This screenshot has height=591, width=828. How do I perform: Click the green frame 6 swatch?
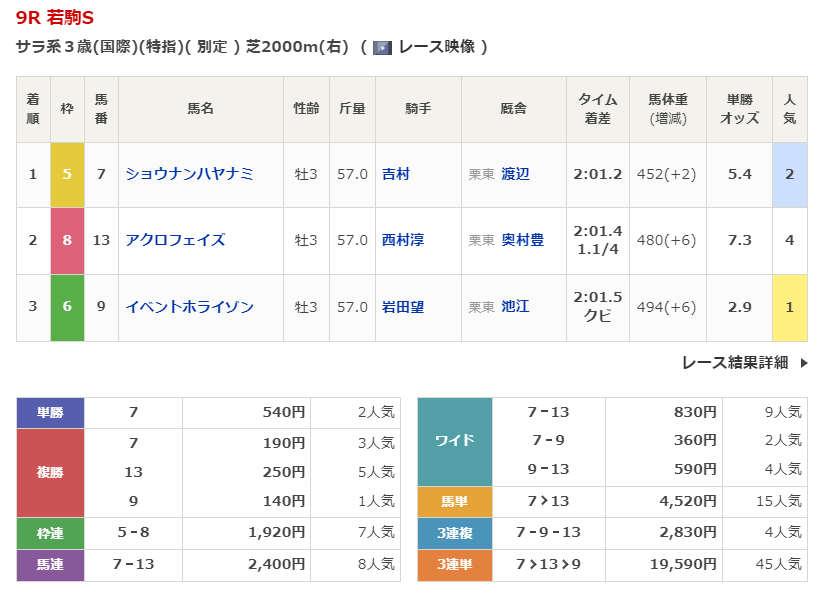[x=67, y=307]
